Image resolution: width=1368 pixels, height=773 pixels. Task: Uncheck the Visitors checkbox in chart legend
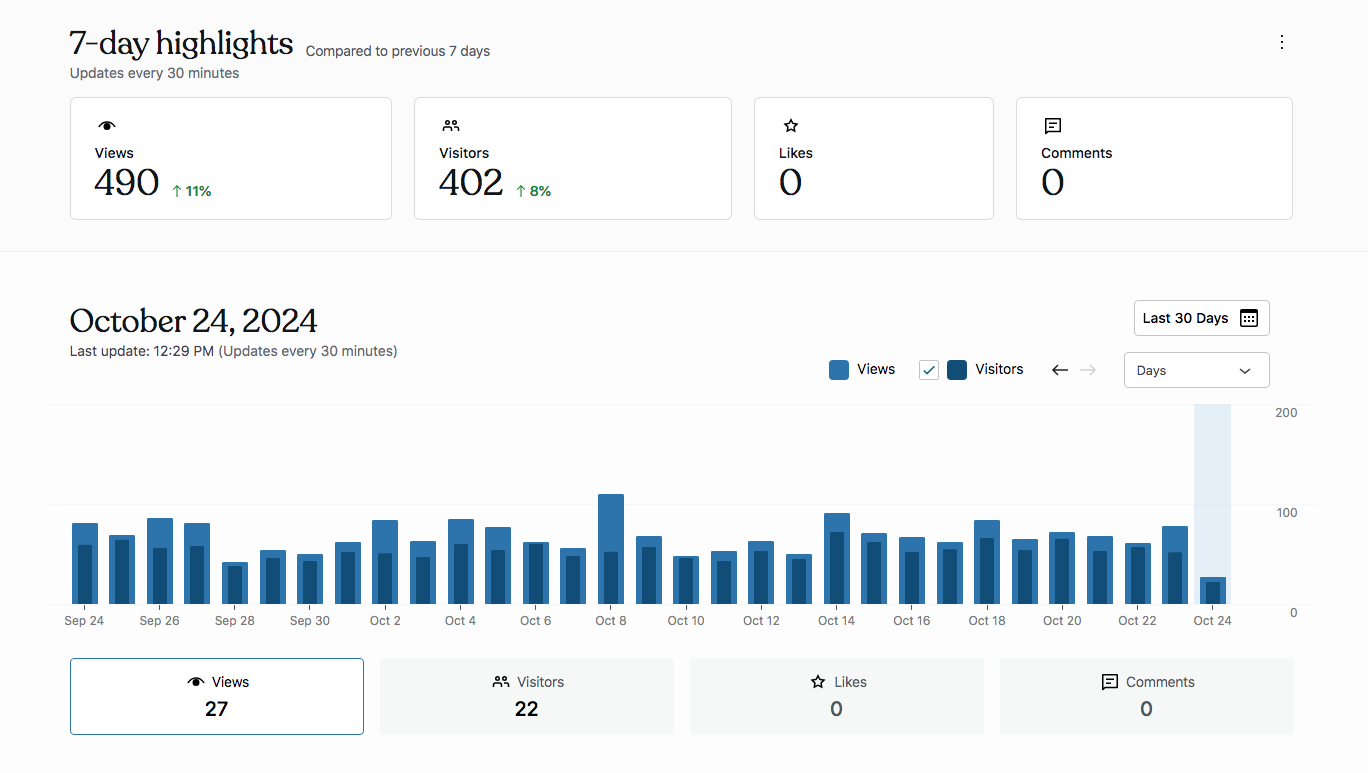929,370
